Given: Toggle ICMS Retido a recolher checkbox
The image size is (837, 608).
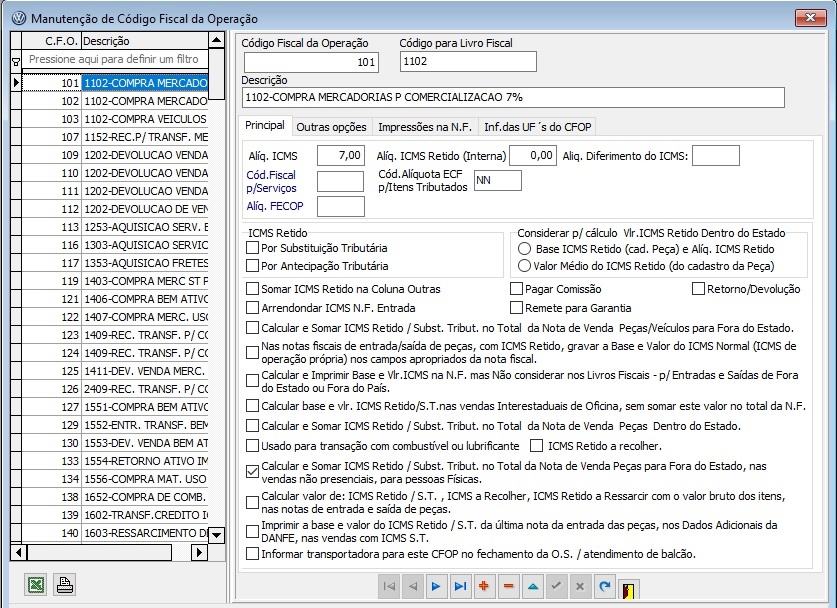Looking at the screenshot, I should click(x=536, y=446).
